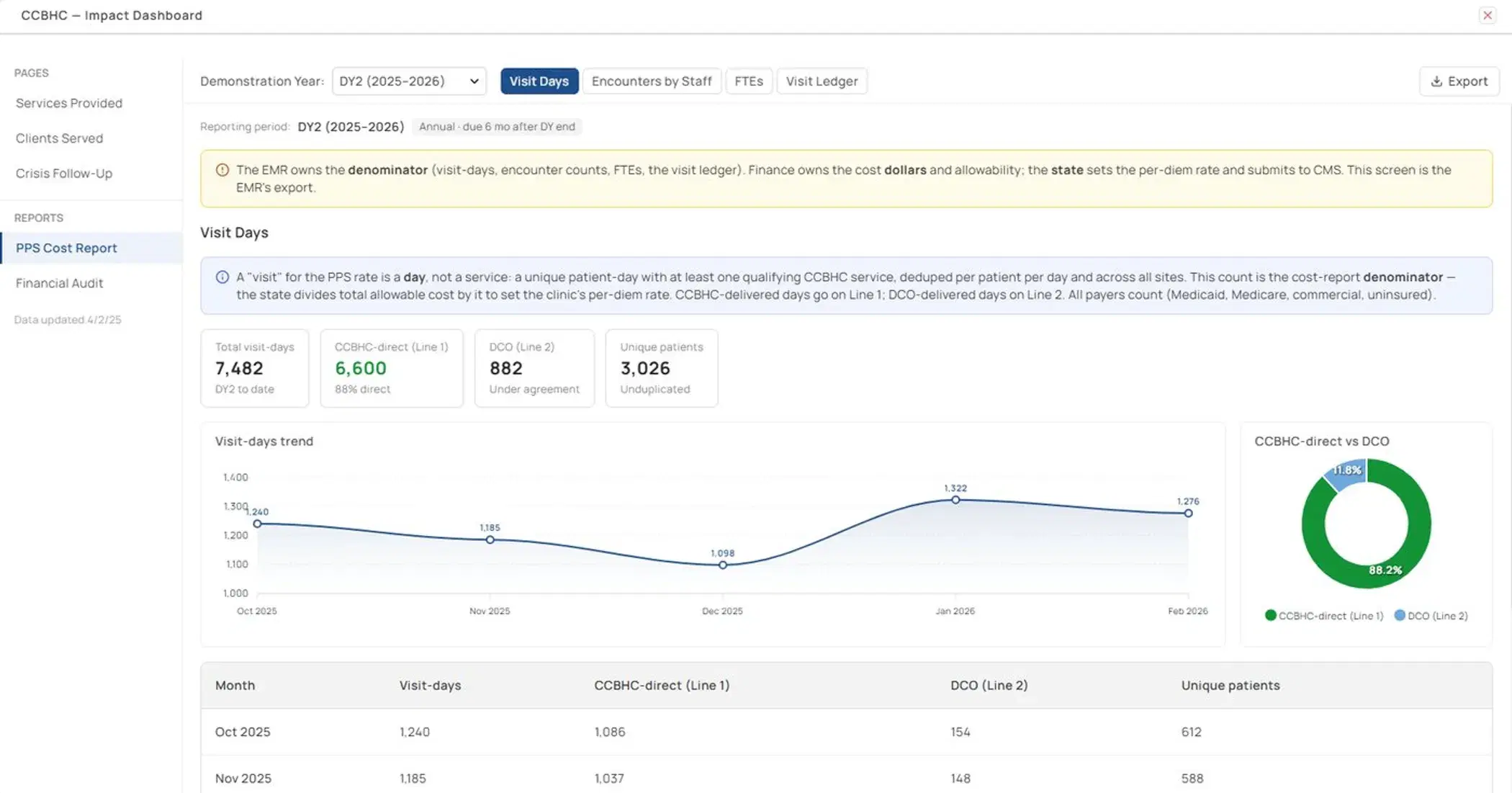Viewport: 1512px width, 793px height.
Task: Click the 1,037 cell in Nov row
Action: pos(608,779)
